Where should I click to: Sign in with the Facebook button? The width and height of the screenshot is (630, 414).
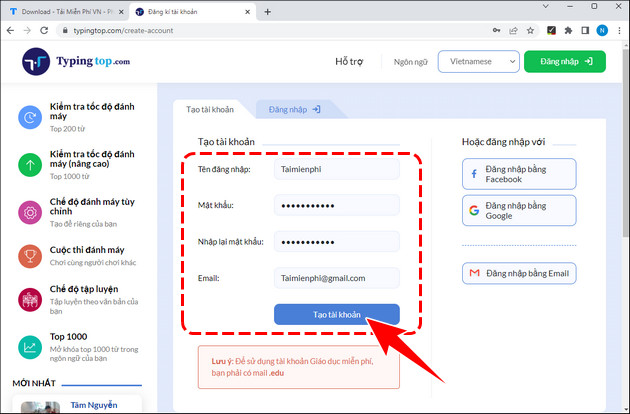519,174
